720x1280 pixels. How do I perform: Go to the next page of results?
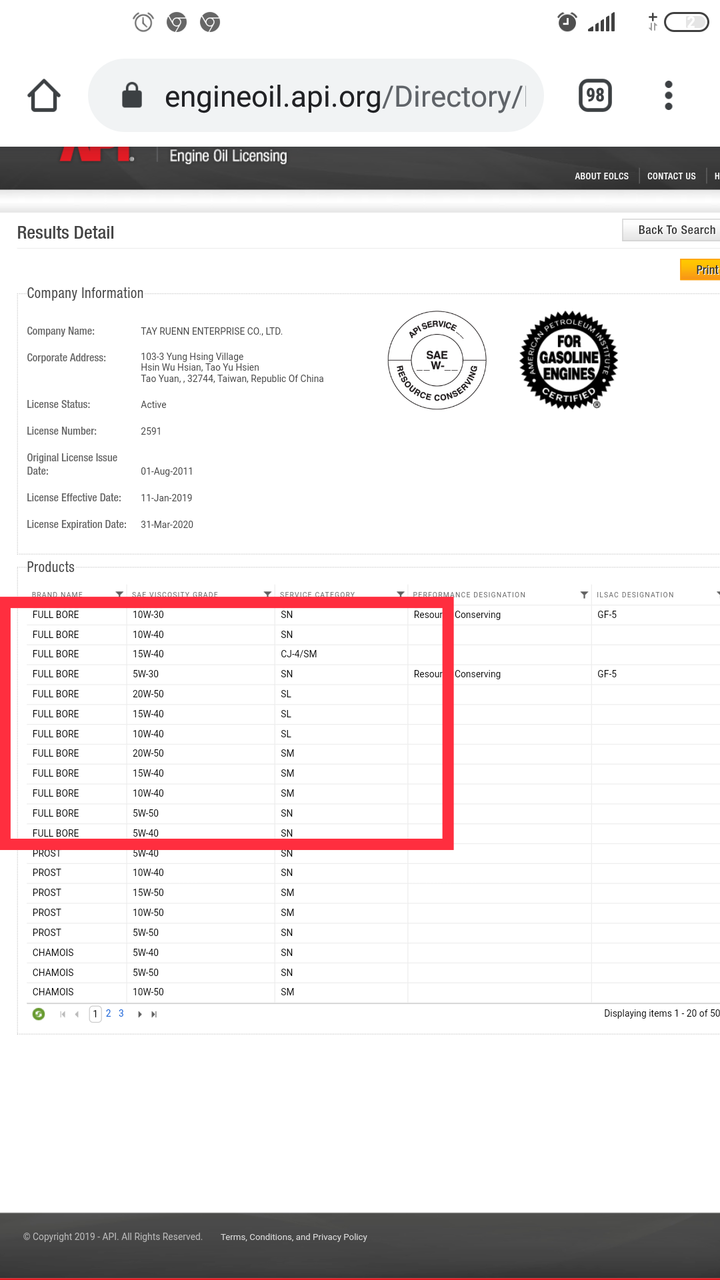point(140,1014)
